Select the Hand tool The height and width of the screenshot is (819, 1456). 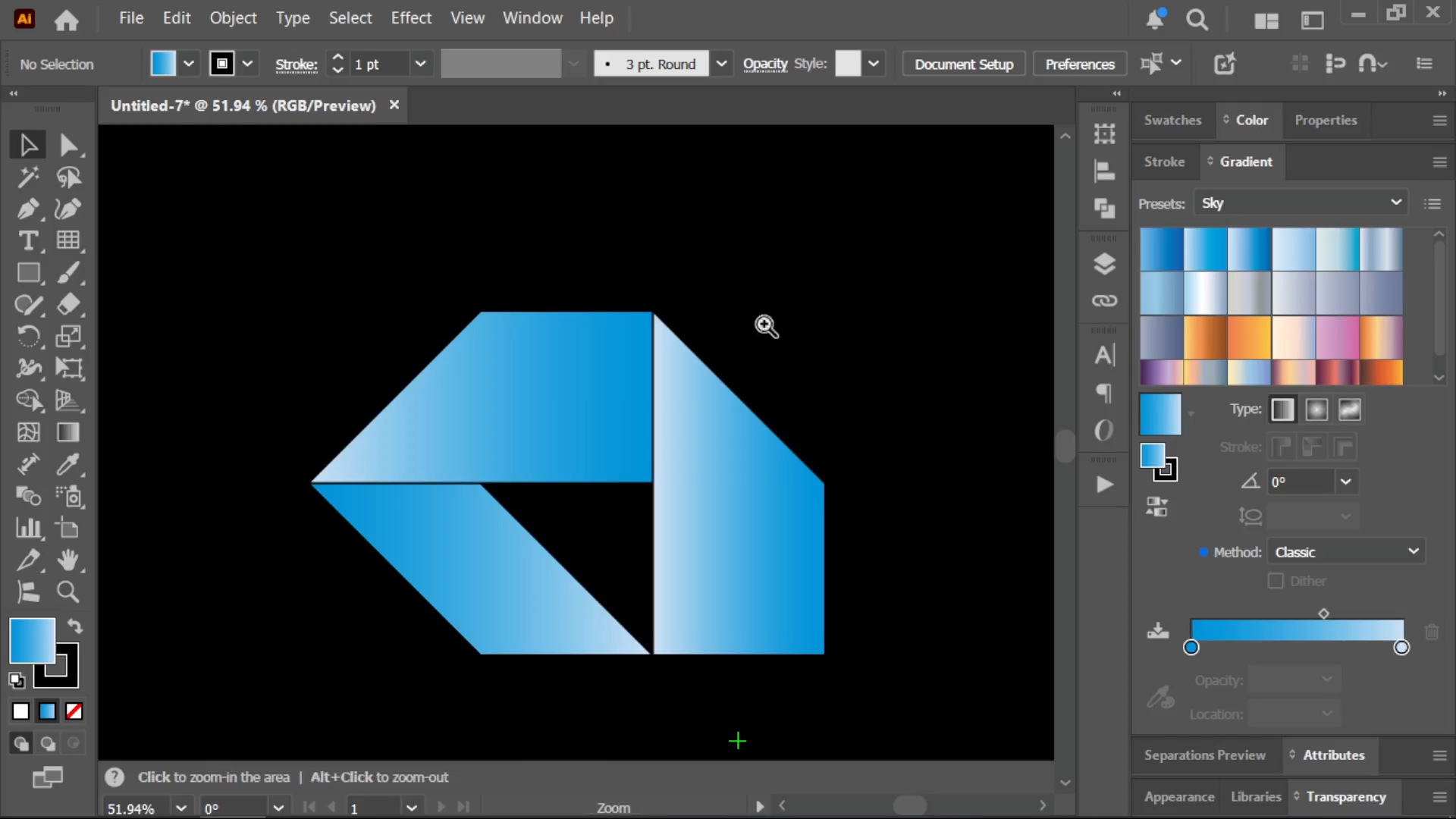(x=68, y=560)
